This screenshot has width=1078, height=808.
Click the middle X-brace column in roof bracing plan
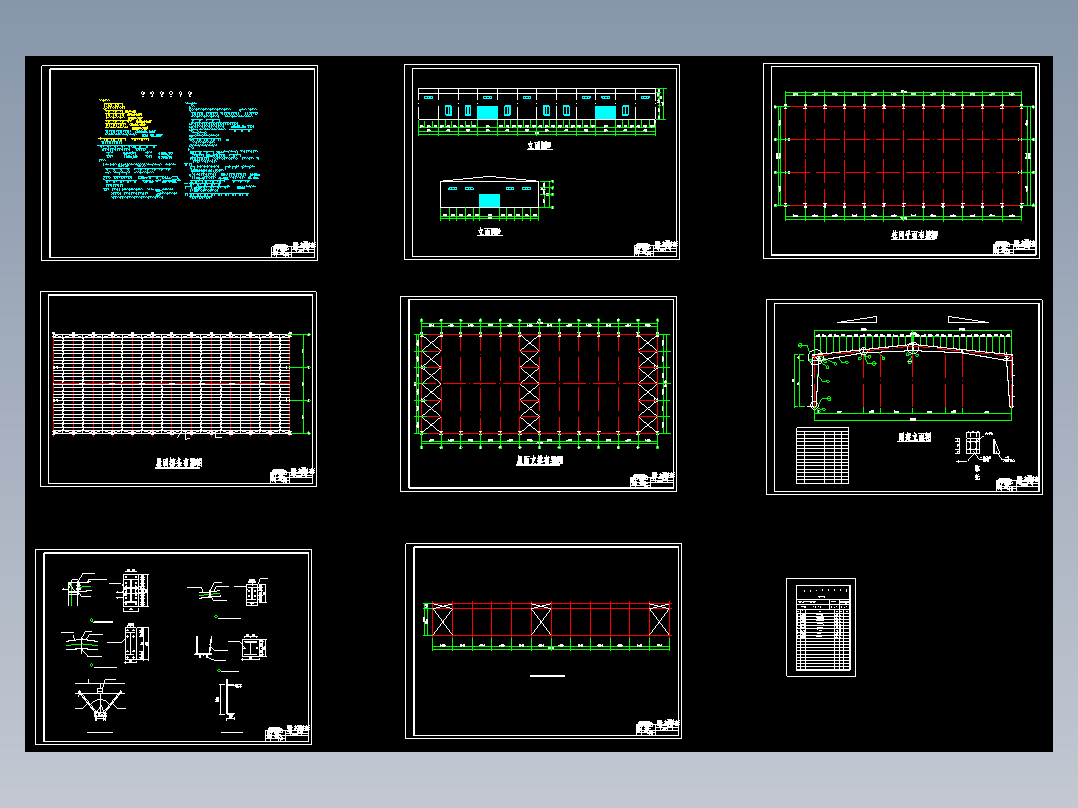click(x=529, y=384)
